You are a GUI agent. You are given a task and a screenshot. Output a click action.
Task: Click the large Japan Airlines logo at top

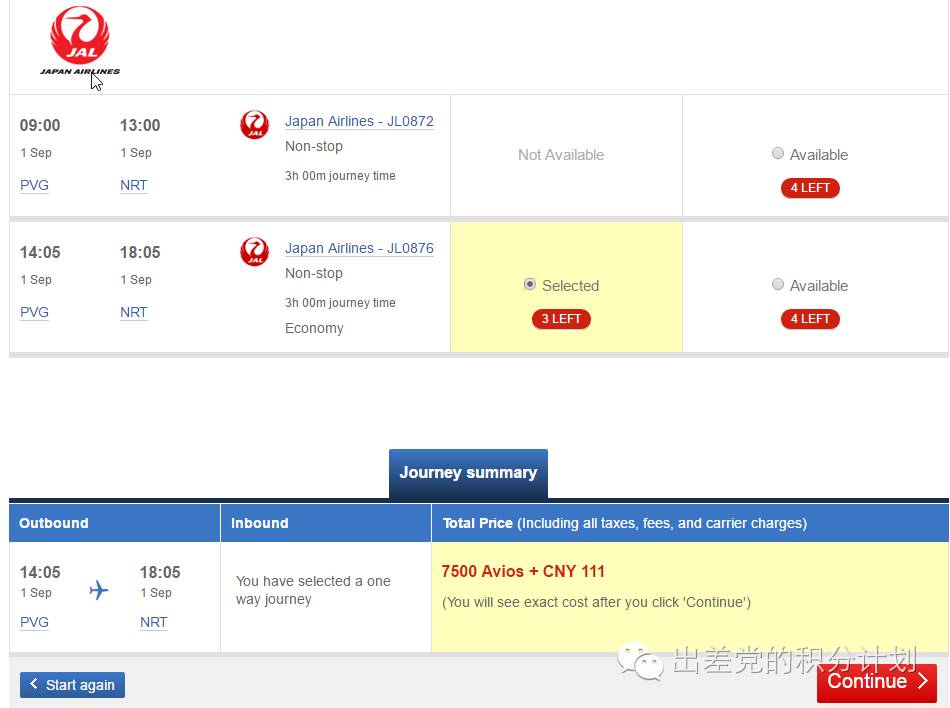coord(80,40)
